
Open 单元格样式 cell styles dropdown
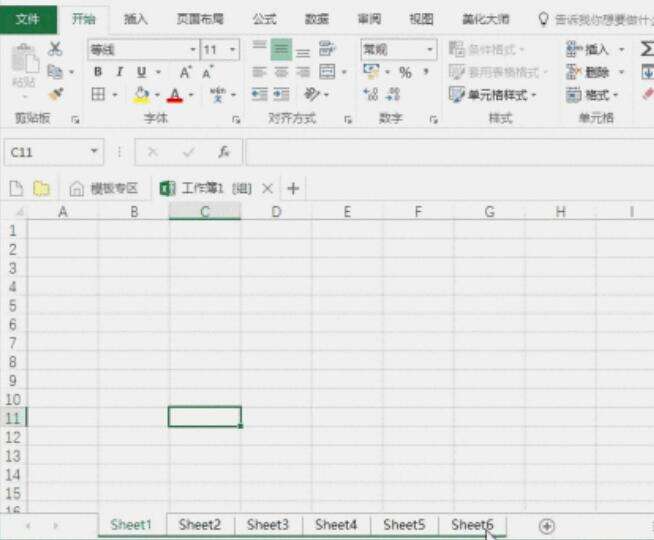click(493, 95)
